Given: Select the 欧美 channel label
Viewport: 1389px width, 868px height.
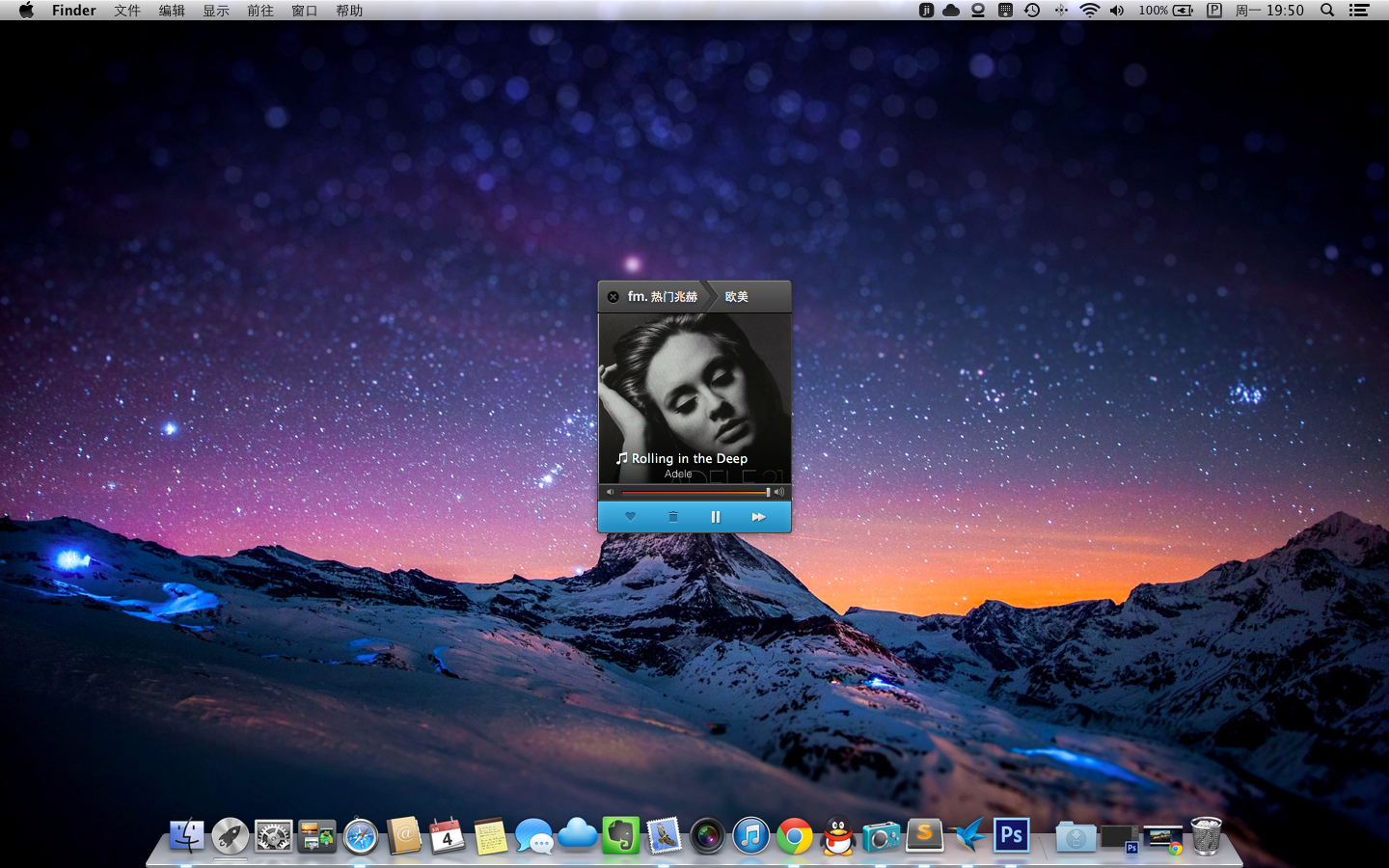Looking at the screenshot, I should tap(737, 297).
